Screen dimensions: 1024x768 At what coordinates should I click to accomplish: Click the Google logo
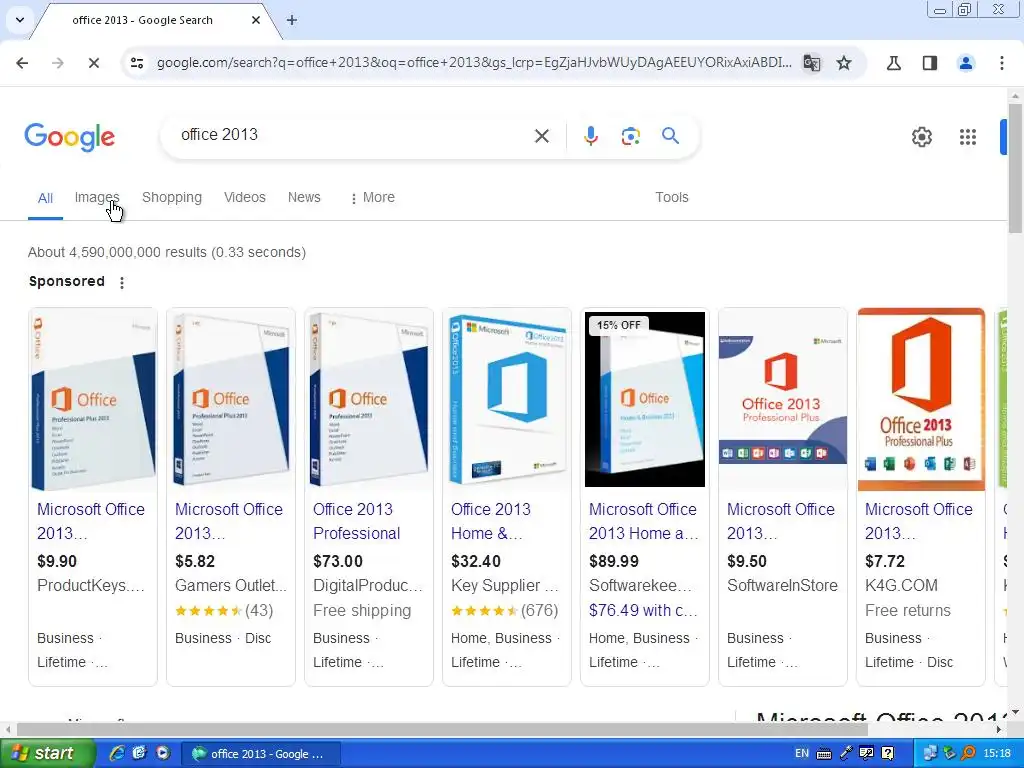(x=69, y=136)
